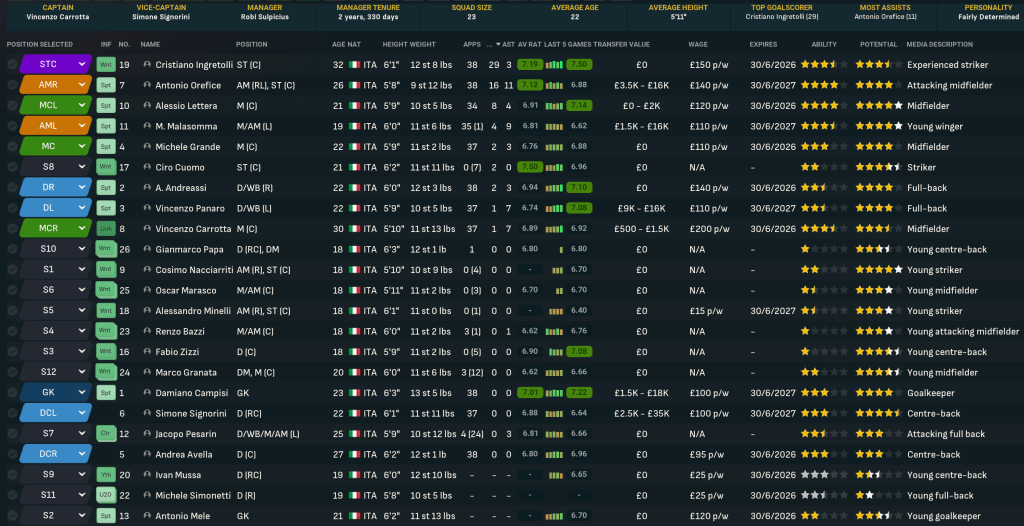
Task: Click the Unh status icon for Vincenzo Carrotta
Action: pos(105,229)
